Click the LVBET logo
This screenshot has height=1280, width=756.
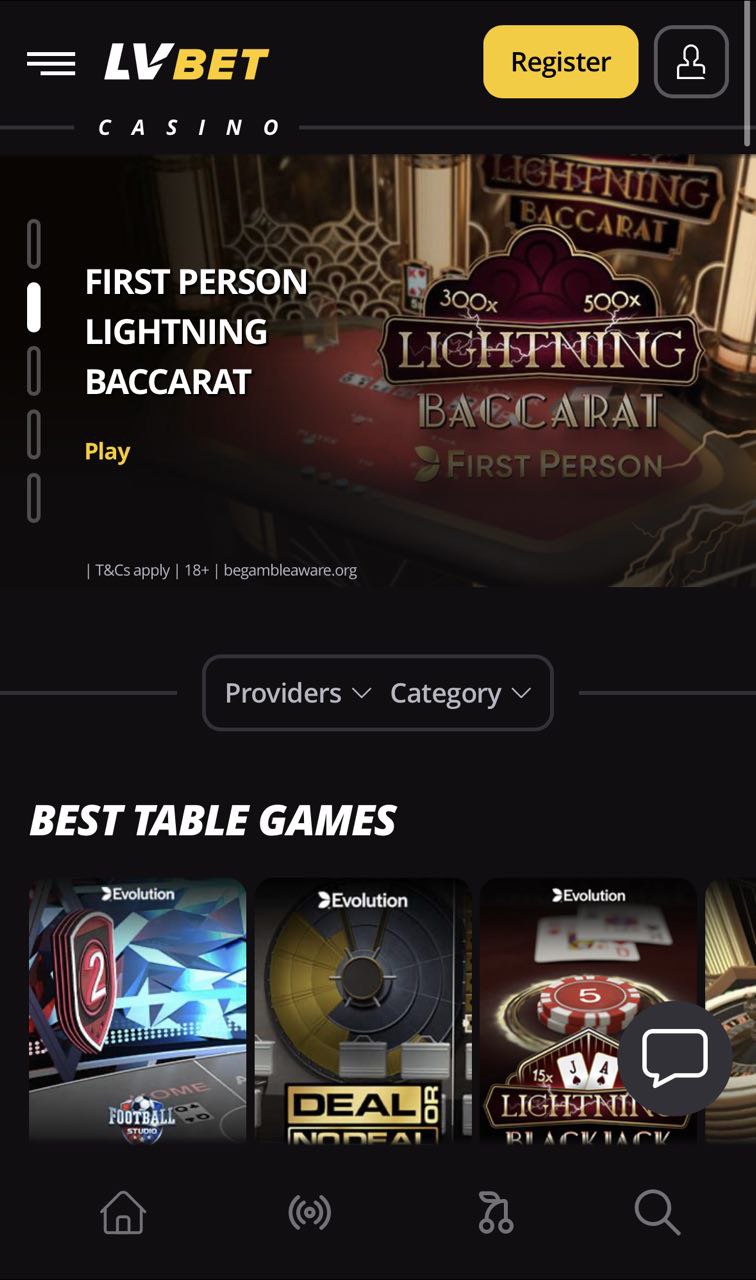pyautogui.click(x=186, y=63)
